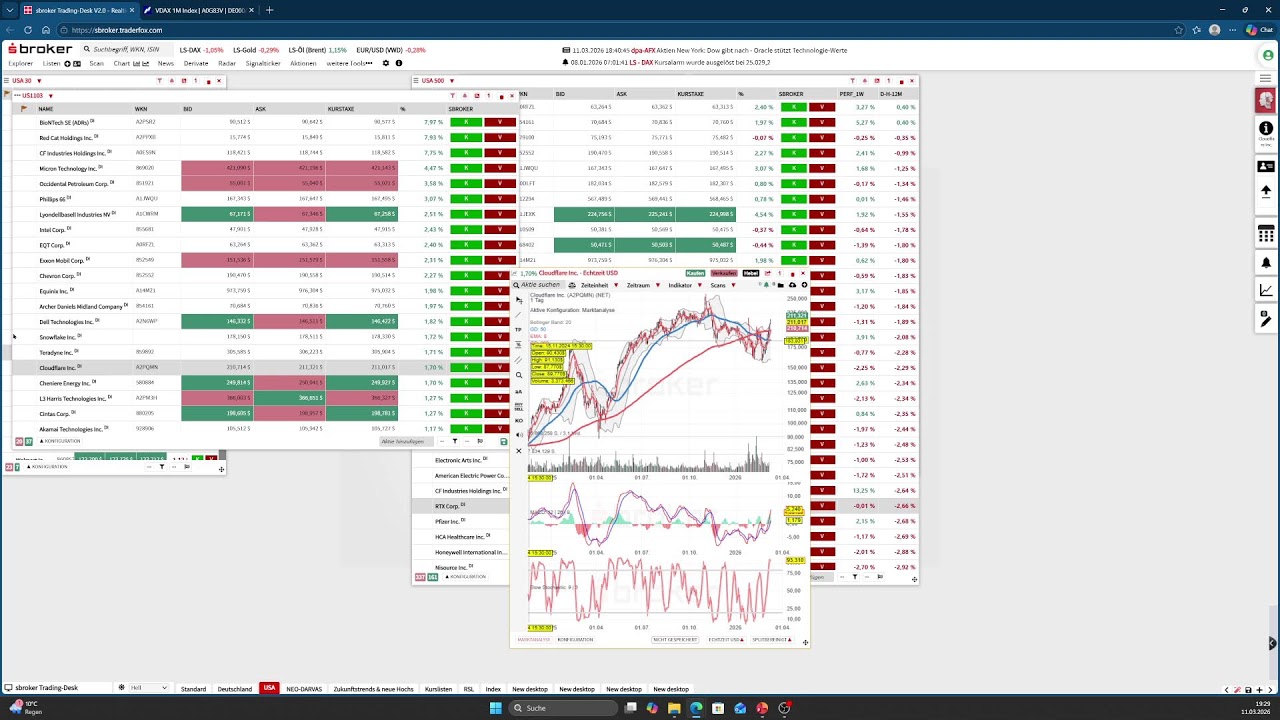Viewport: 1280px width, 720px height.
Task: Open the bell notifications icon in right sidebar
Action: [x=1266, y=263]
